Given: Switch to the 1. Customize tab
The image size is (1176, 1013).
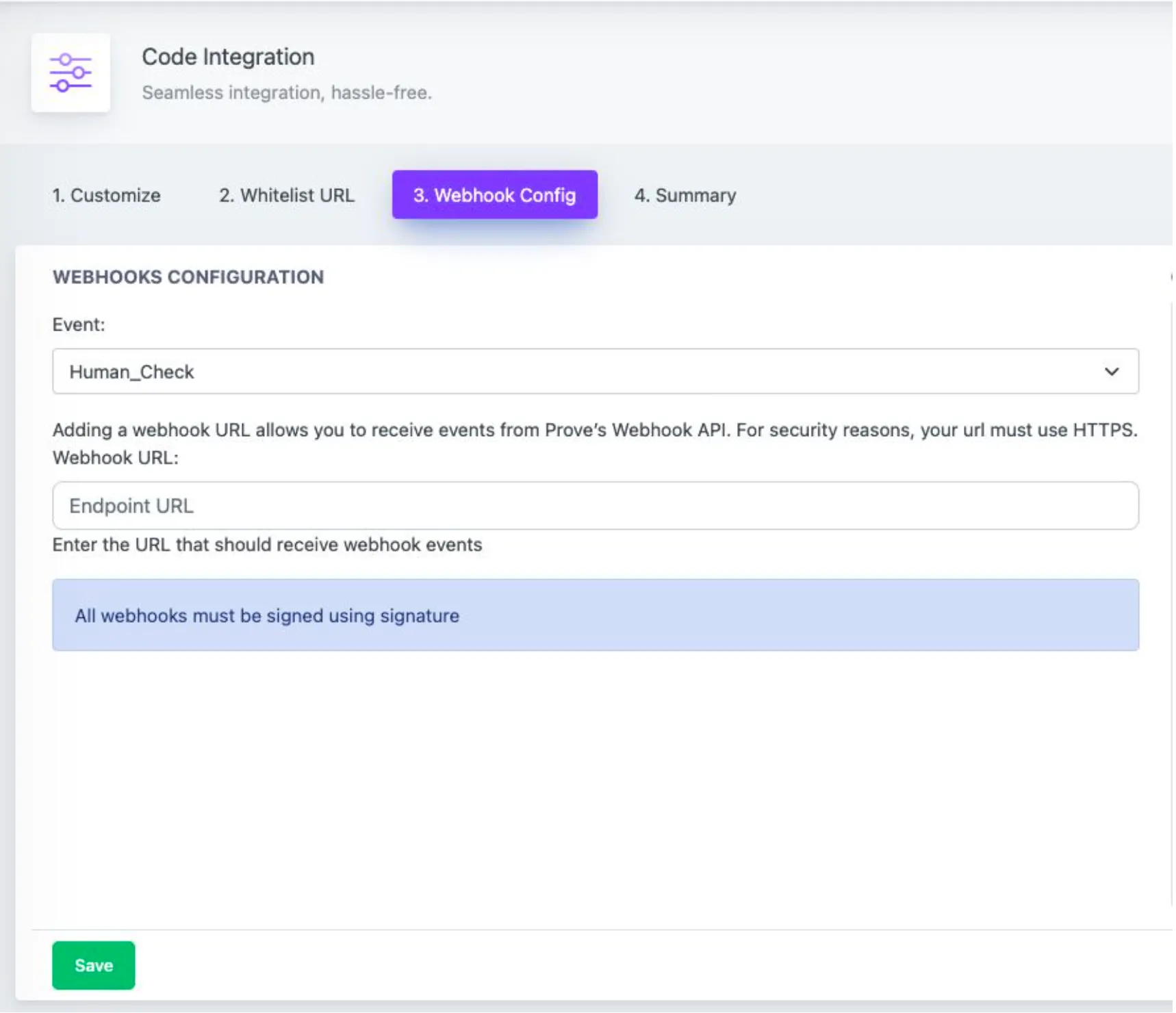Looking at the screenshot, I should click(106, 195).
